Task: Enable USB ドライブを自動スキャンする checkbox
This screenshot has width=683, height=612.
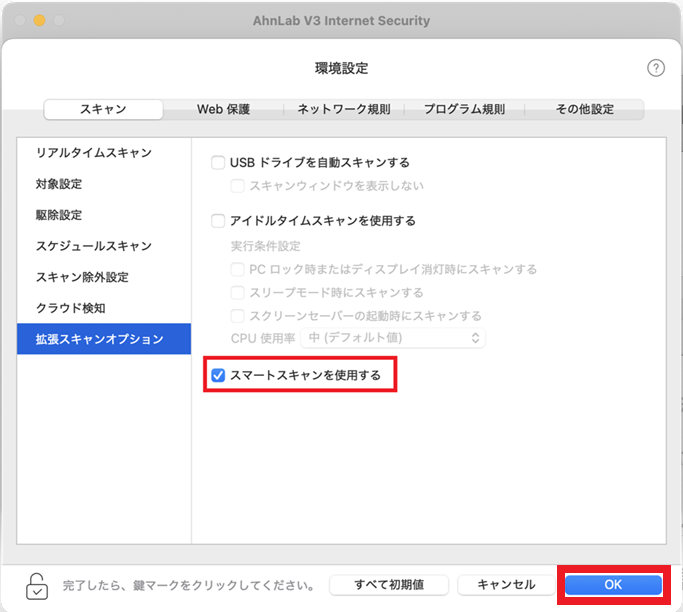Action: [218, 162]
